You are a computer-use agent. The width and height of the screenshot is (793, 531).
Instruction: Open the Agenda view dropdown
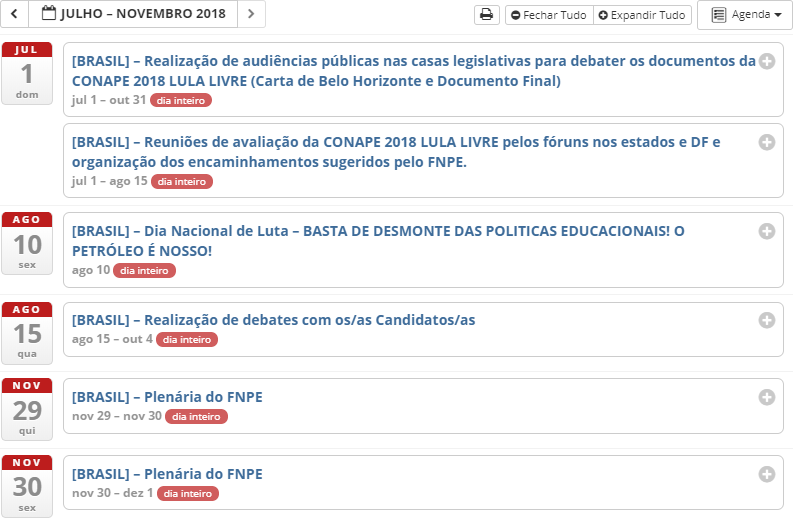(746, 15)
